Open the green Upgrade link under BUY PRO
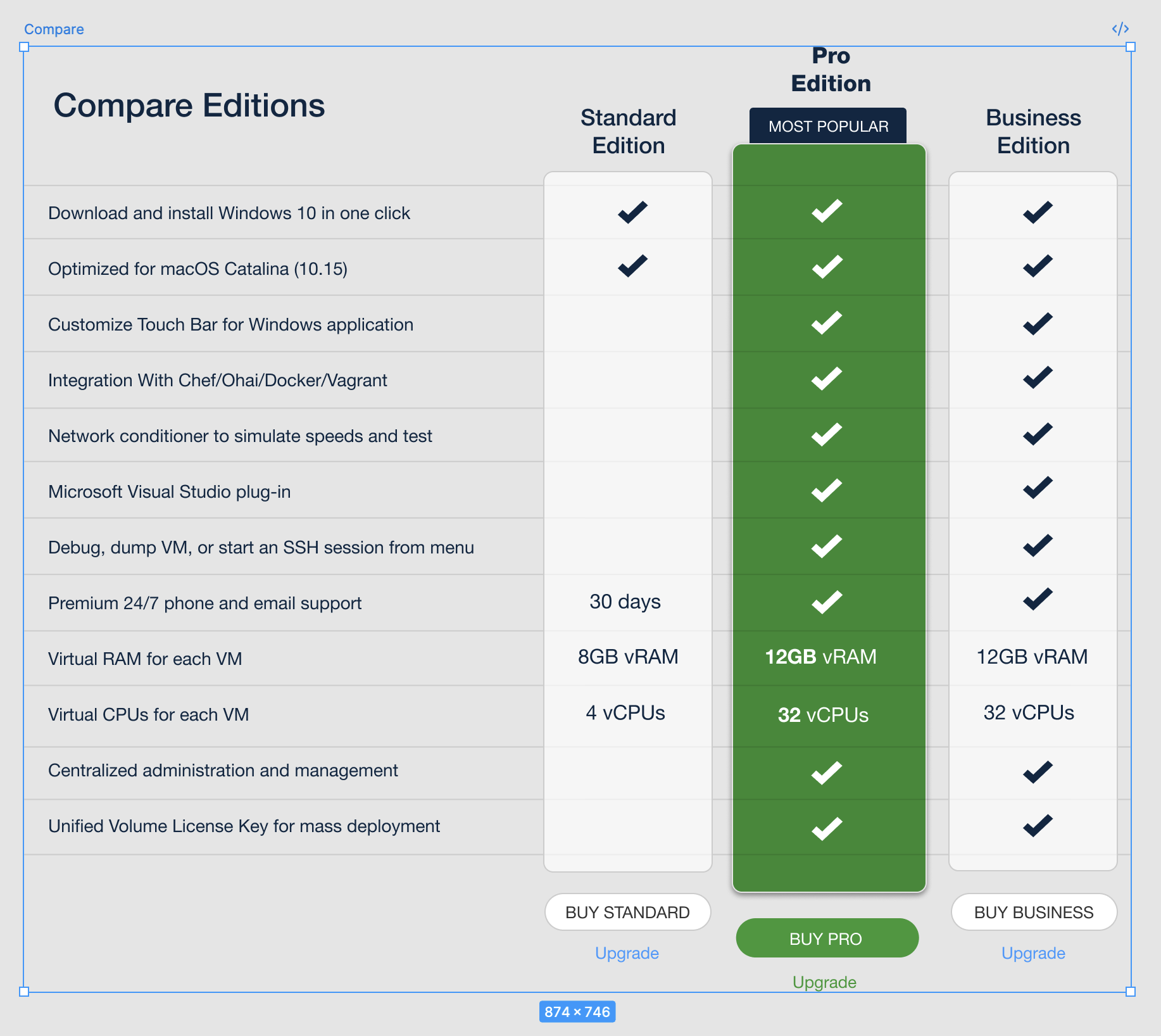1161x1036 pixels. click(824, 982)
